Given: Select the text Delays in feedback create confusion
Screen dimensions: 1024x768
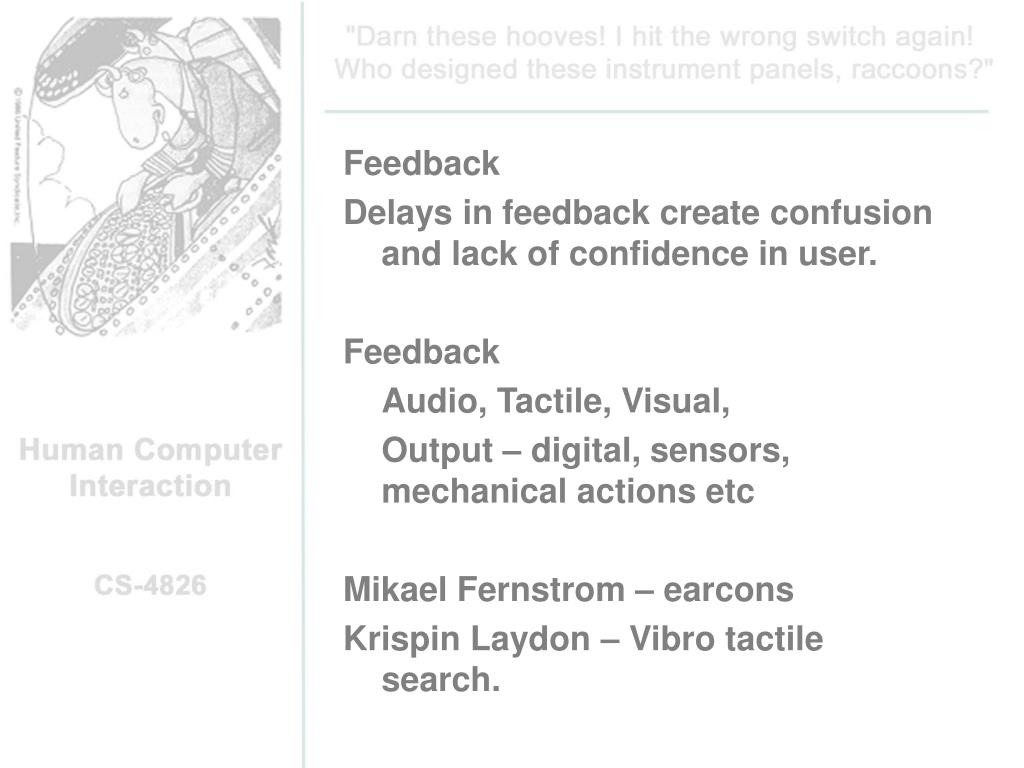Looking at the screenshot, I should [x=637, y=214].
